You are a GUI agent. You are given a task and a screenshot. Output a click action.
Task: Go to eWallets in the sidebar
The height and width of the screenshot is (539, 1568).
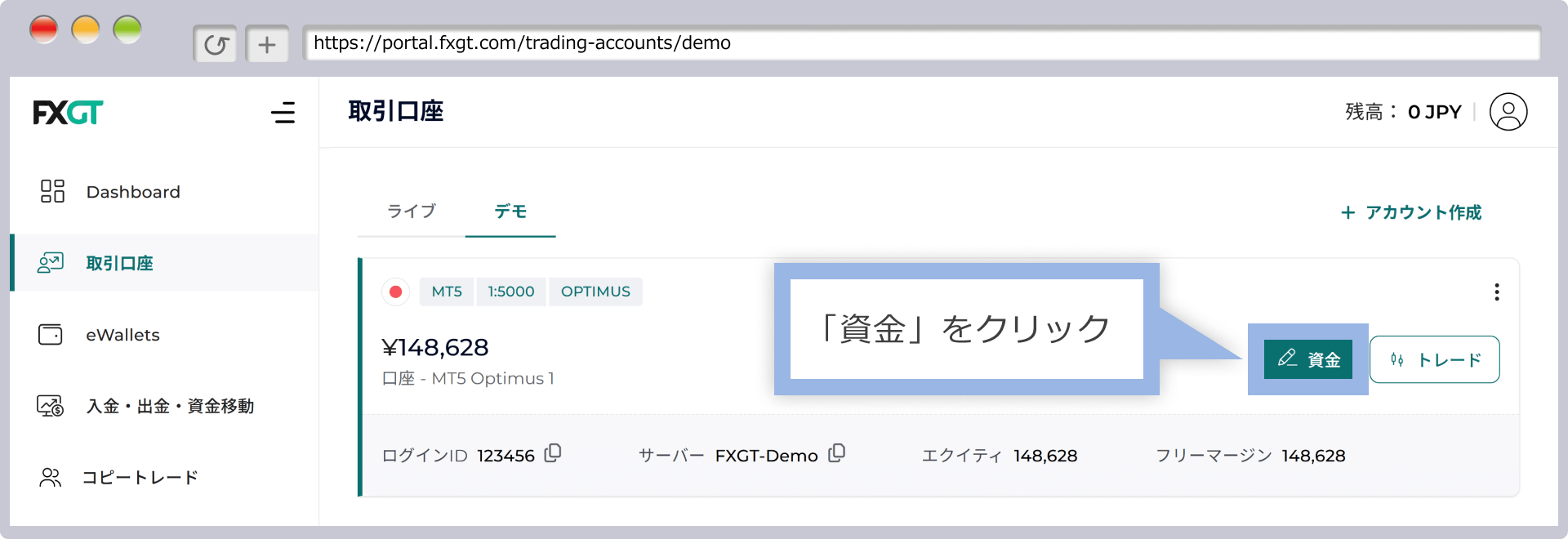point(122,335)
